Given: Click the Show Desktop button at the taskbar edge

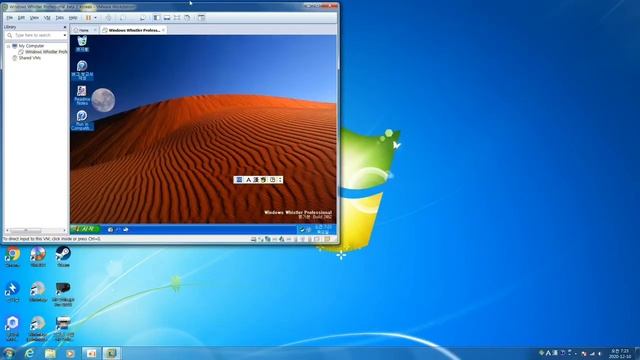Looking at the screenshot, I should (637, 353).
